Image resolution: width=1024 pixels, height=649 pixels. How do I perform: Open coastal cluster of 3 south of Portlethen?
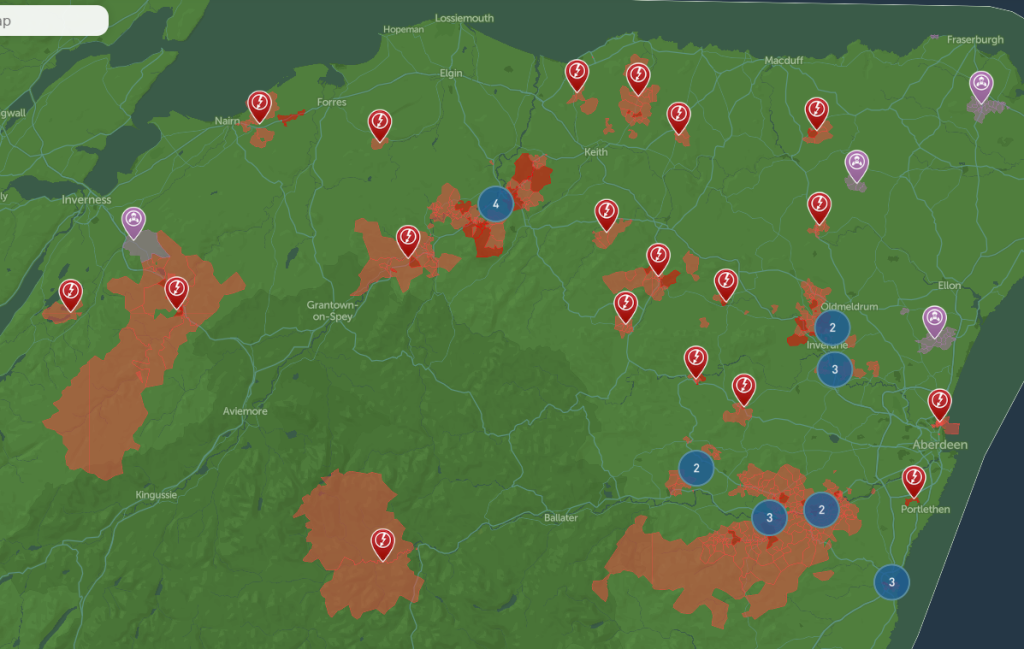[892, 581]
